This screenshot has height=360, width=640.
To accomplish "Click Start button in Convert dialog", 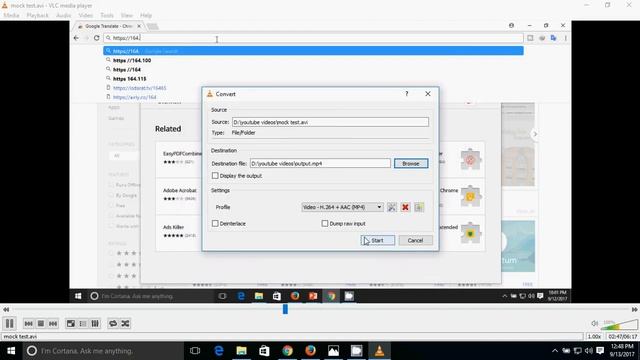I will coord(378,240).
